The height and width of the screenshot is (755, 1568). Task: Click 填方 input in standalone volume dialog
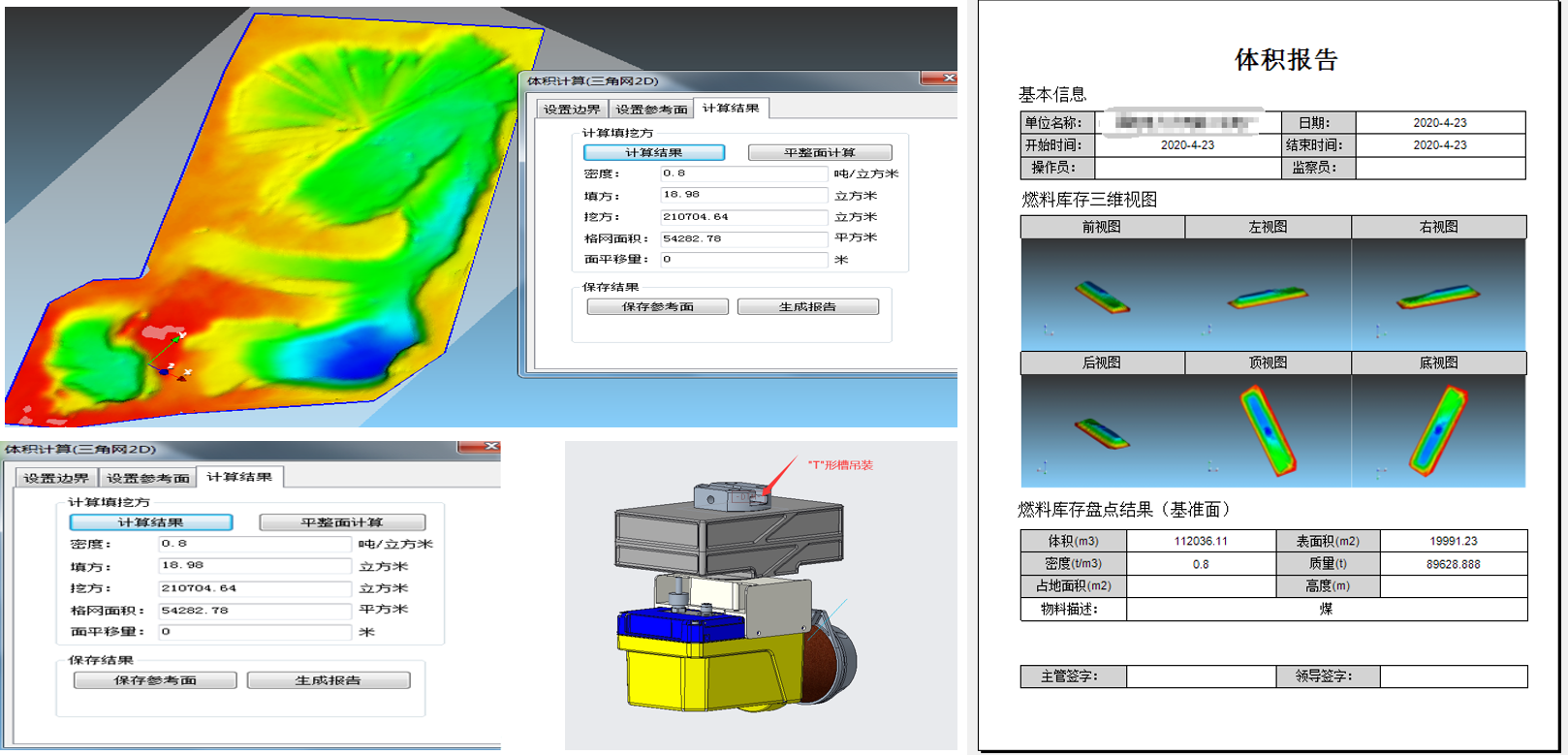[255, 566]
